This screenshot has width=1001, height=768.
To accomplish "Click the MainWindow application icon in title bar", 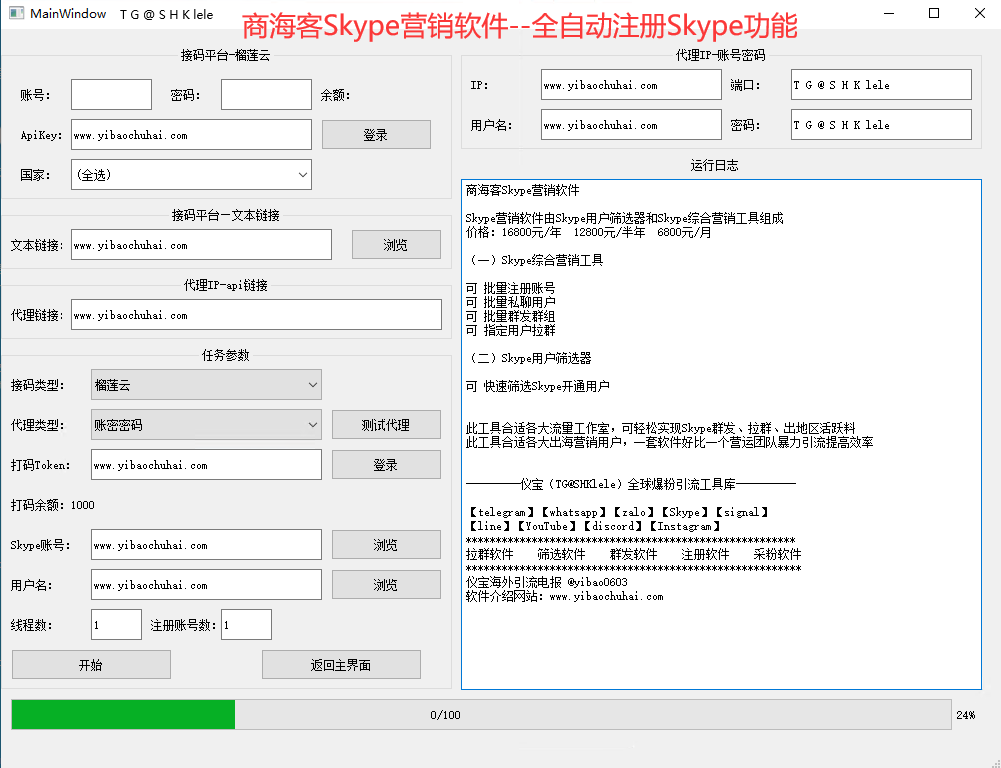I will (15, 14).
